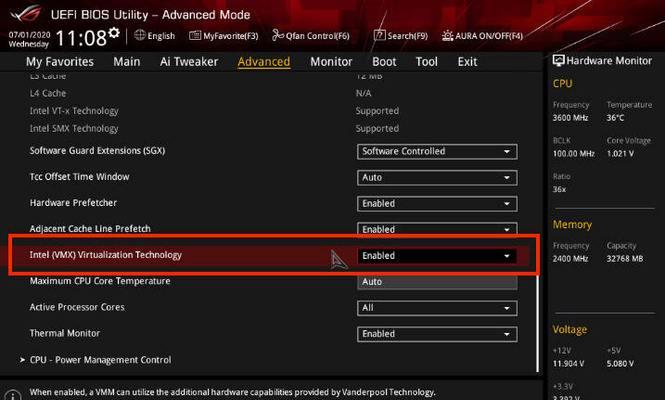The image size is (665, 400).
Task: Click 5.080 V voltage reading
Action: click(x=620, y=364)
